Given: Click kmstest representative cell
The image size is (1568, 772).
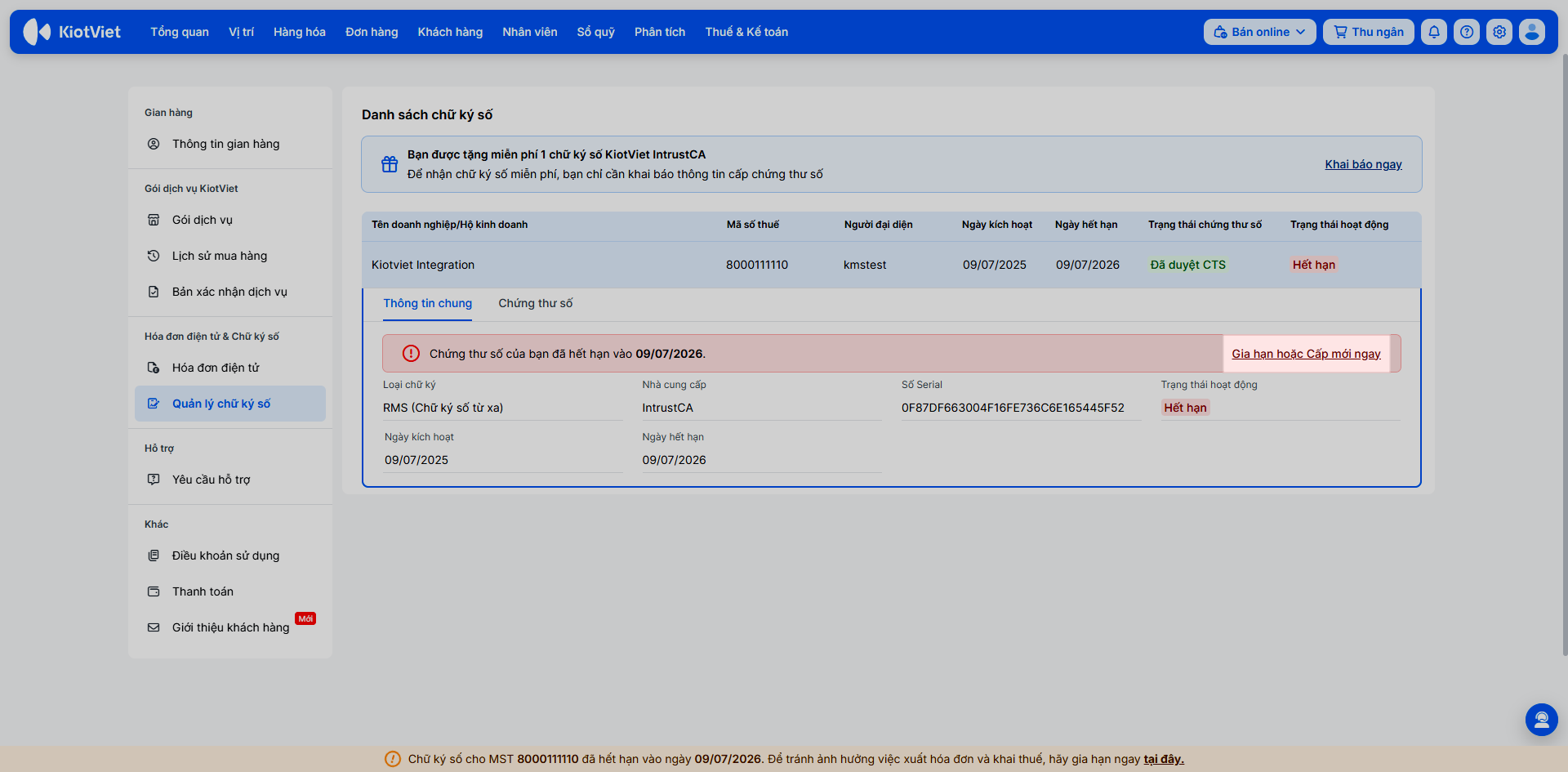Looking at the screenshot, I should point(865,265).
